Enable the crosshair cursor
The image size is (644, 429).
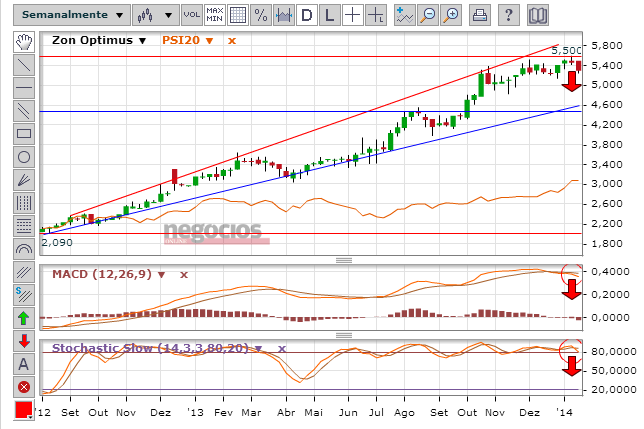353,15
